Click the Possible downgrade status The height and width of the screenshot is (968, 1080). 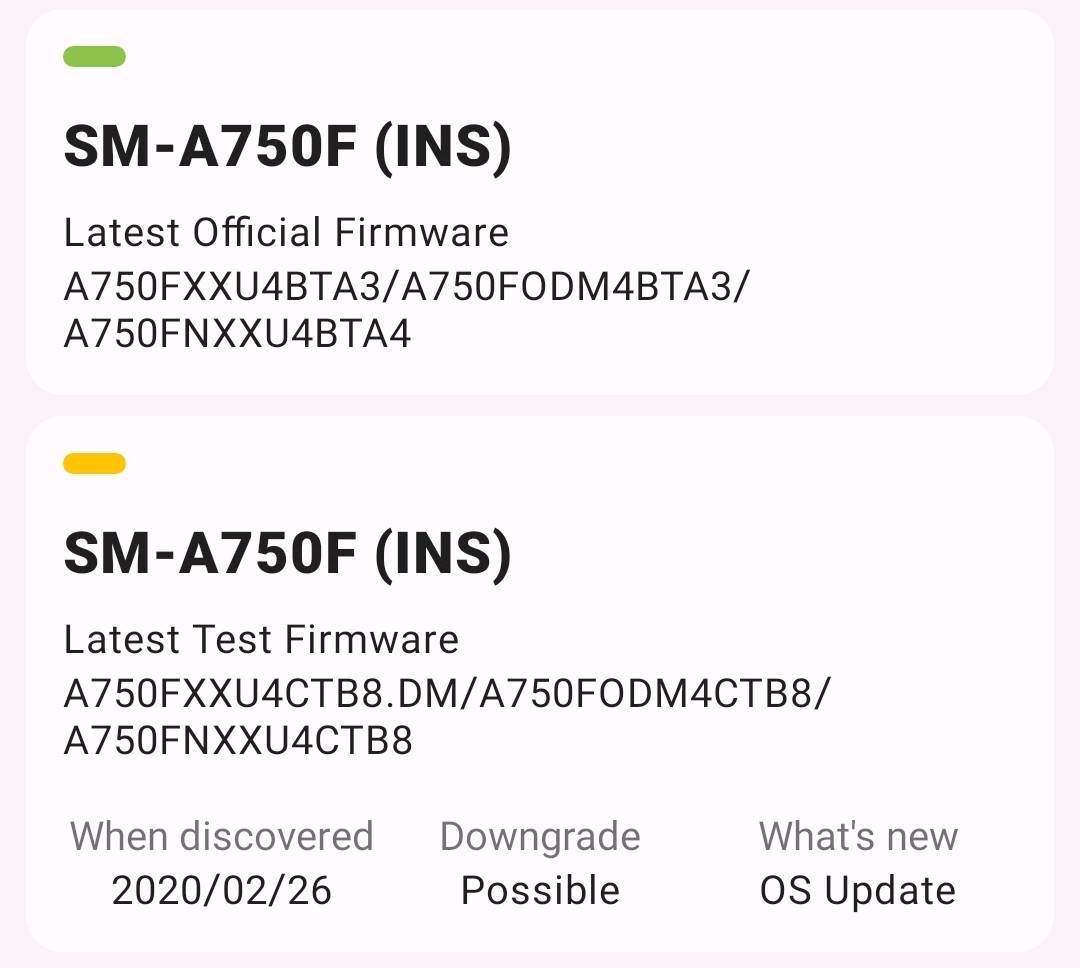[540, 890]
